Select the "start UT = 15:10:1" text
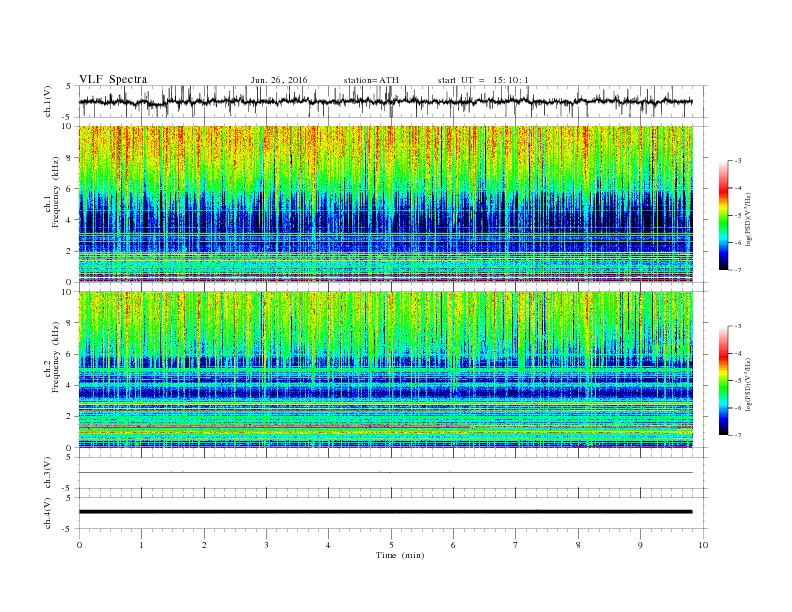Image resolution: width=792 pixels, height=612 pixels. click(x=483, y=80)
